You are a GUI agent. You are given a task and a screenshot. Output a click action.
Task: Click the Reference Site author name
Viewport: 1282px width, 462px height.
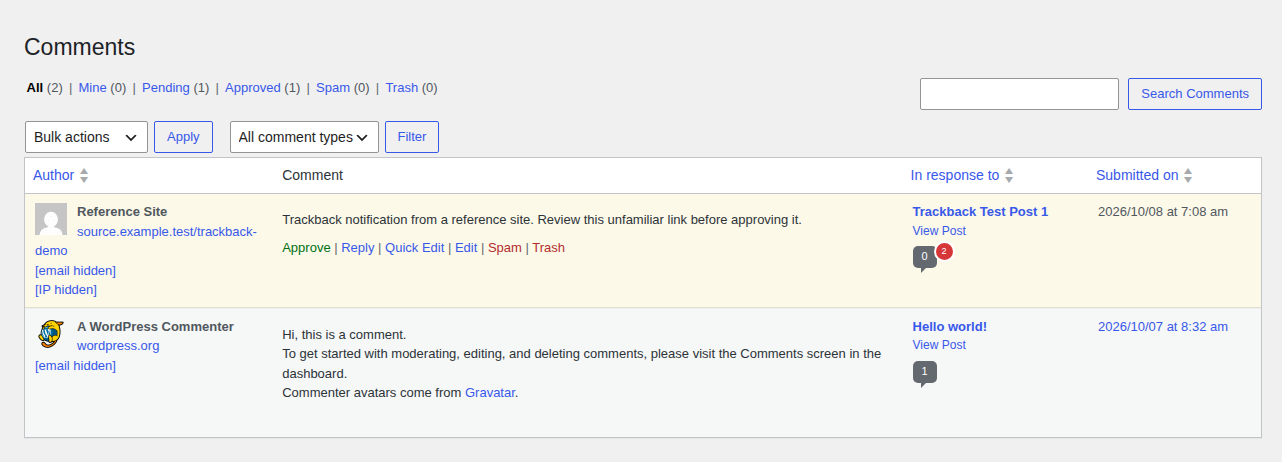(122, 212)
